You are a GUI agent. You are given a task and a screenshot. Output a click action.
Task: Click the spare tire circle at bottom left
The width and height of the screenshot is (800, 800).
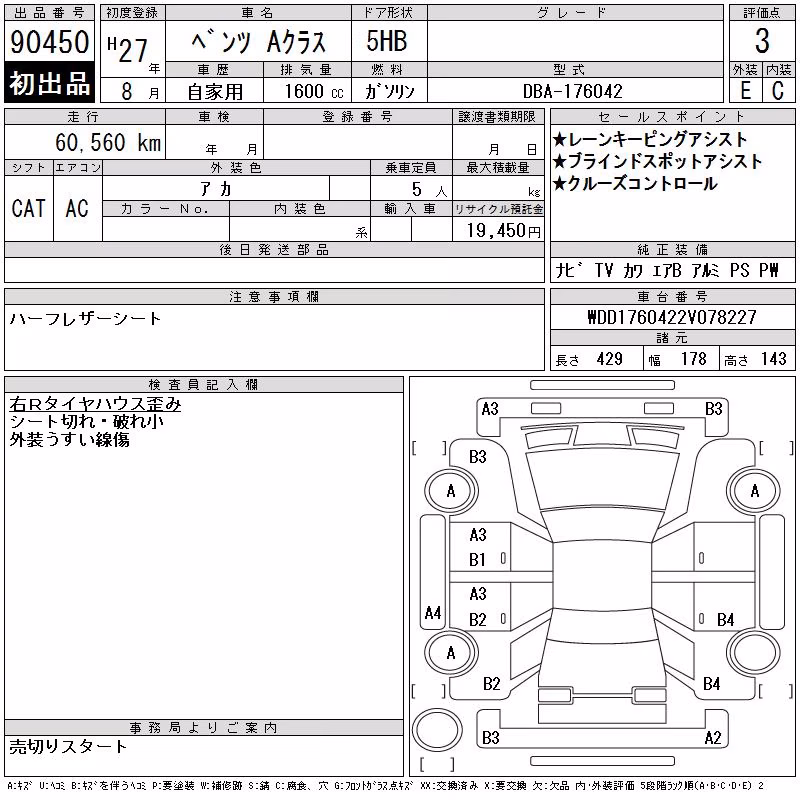pyautogui.click(x=437, y=730)
